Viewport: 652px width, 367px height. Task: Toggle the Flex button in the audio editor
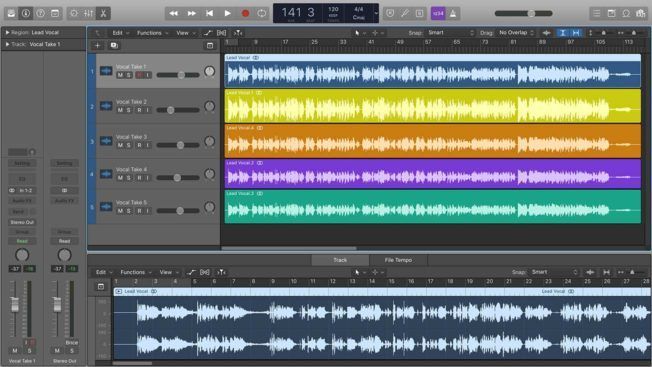(205, 272)
